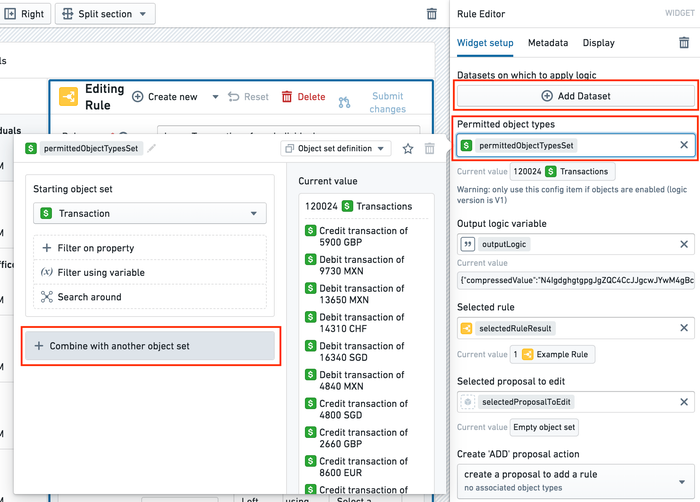Switch to the Display tab
The width and height of the screenshot is (700, 502).
click(599, 43)
